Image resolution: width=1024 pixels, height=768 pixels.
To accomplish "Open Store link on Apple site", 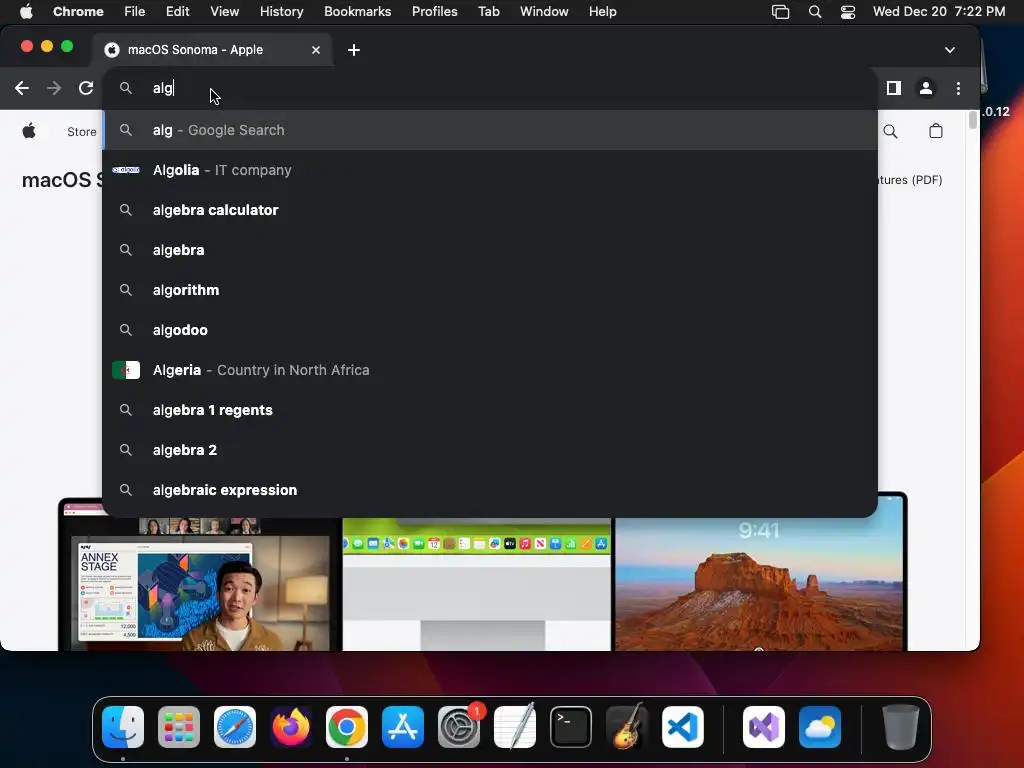I will coord(82,132).
